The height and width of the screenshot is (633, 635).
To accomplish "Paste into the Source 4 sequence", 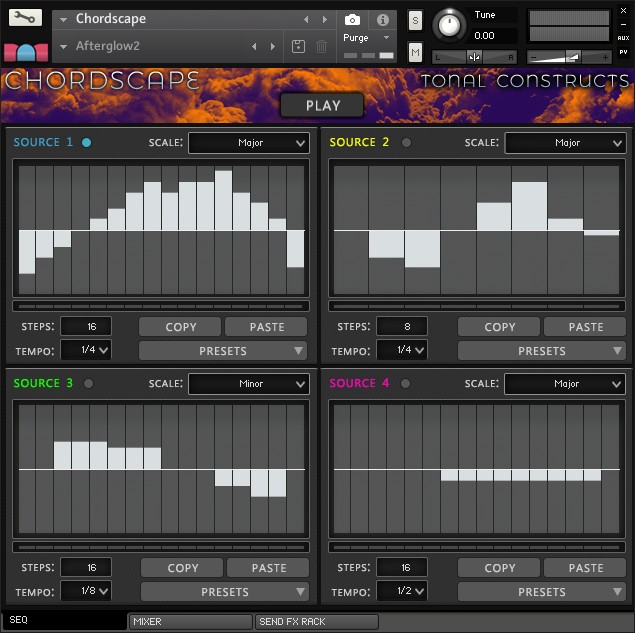I will coord(585,568).
